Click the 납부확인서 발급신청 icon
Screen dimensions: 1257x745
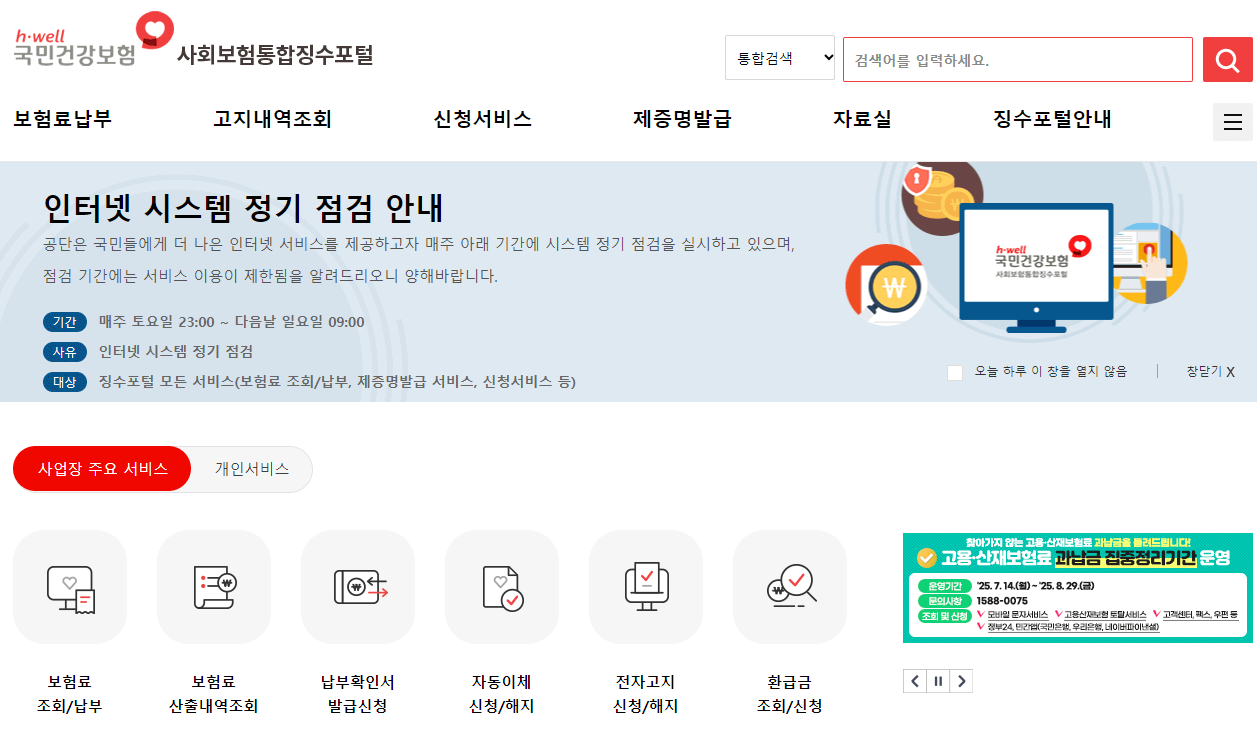358,587
